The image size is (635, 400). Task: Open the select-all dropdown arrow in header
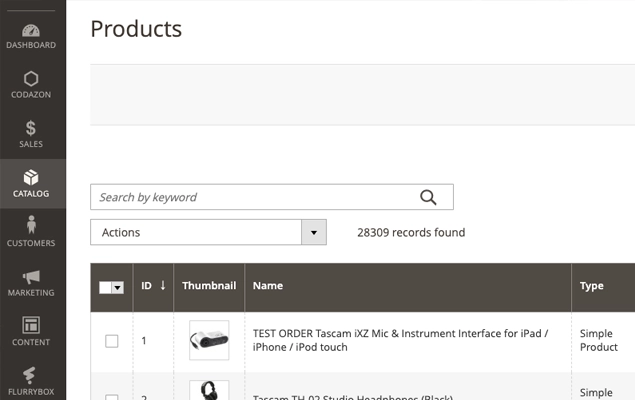point(118,287)
